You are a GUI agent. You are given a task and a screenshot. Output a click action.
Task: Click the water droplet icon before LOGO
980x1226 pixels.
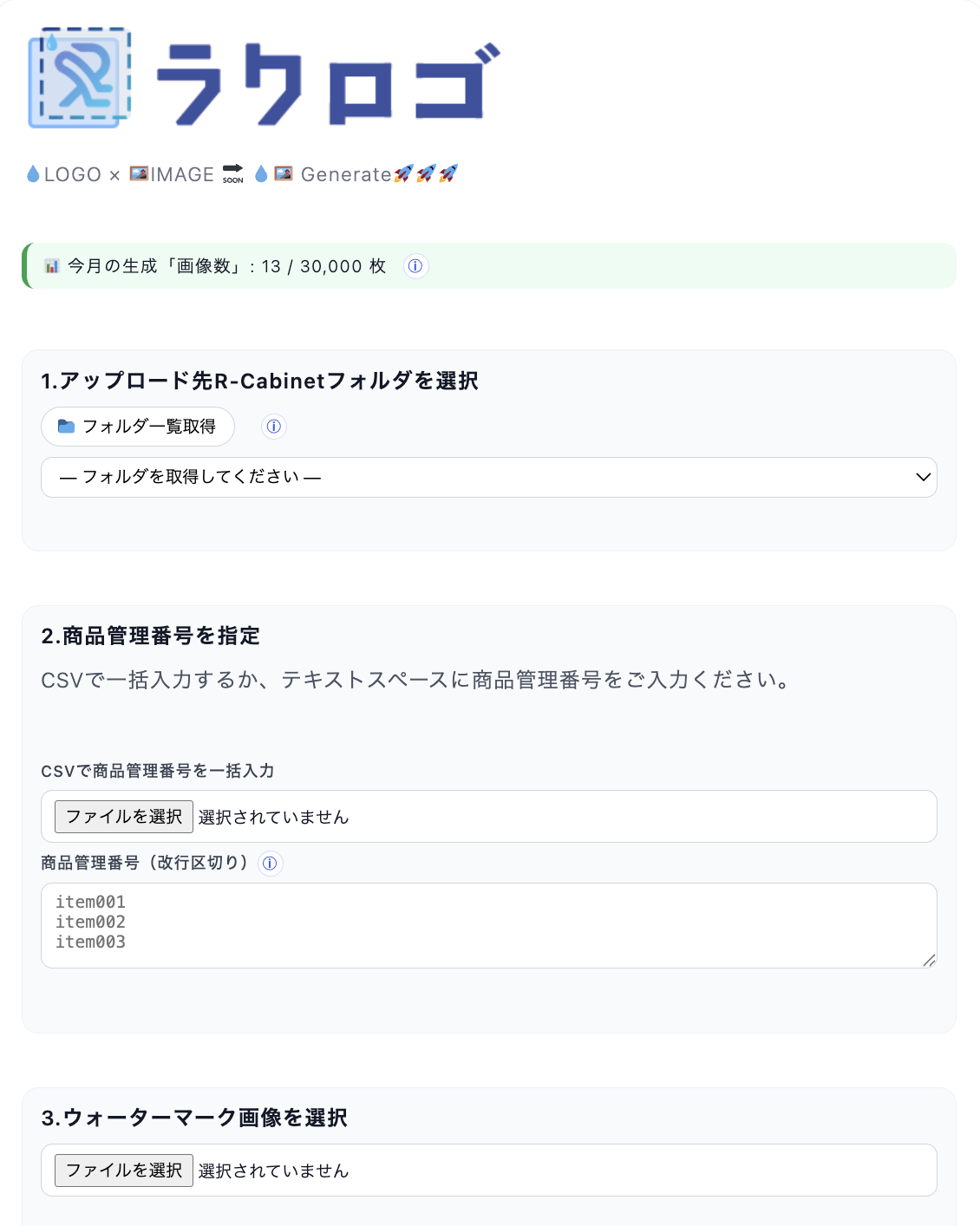coord(33,173)
